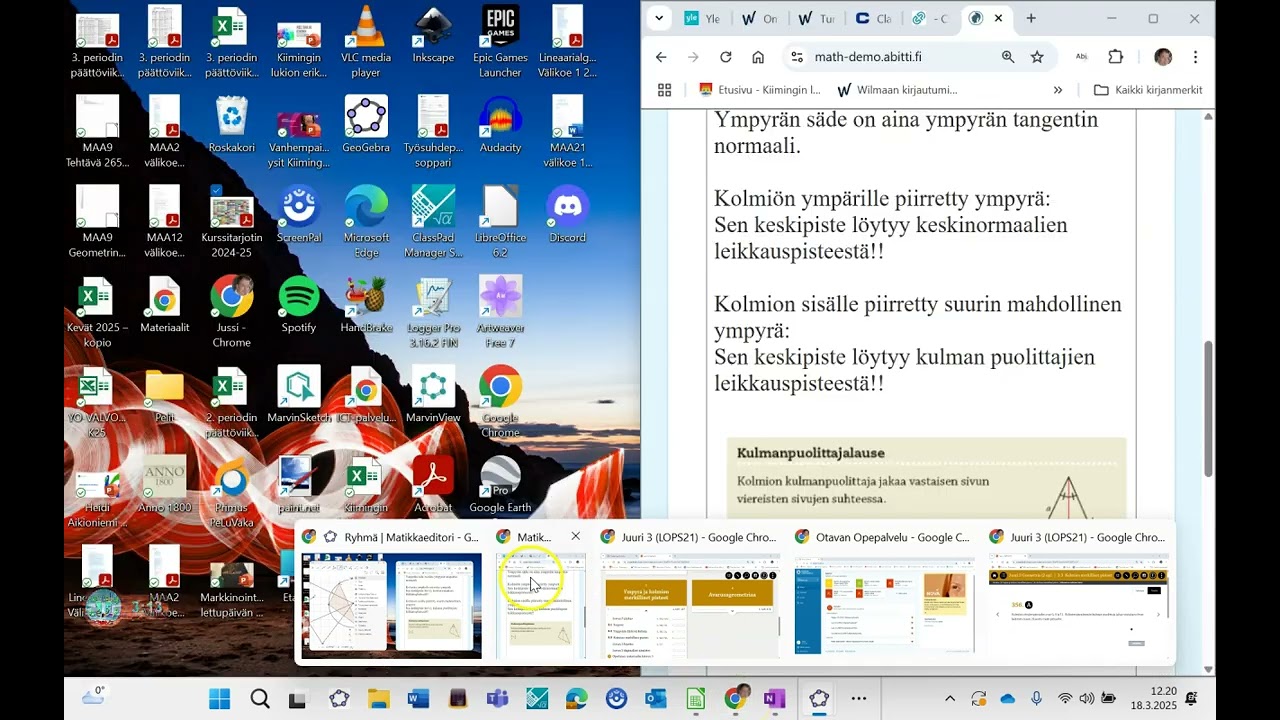Viewport: 1280px width, 720px height.
Task: Open MarvinView desktop icon
Action: (433, 395)
